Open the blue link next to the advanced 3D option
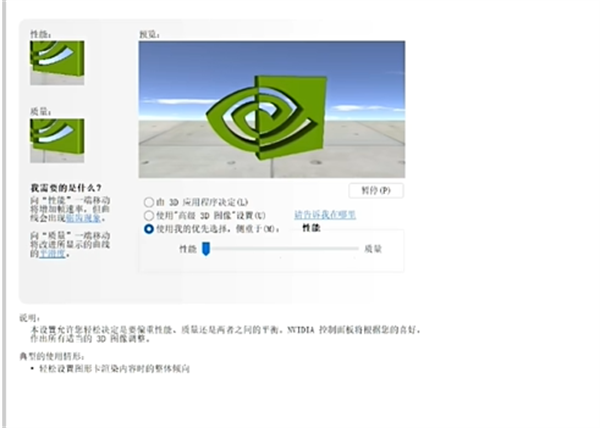The image size is (600, 428). pos(325,215)
